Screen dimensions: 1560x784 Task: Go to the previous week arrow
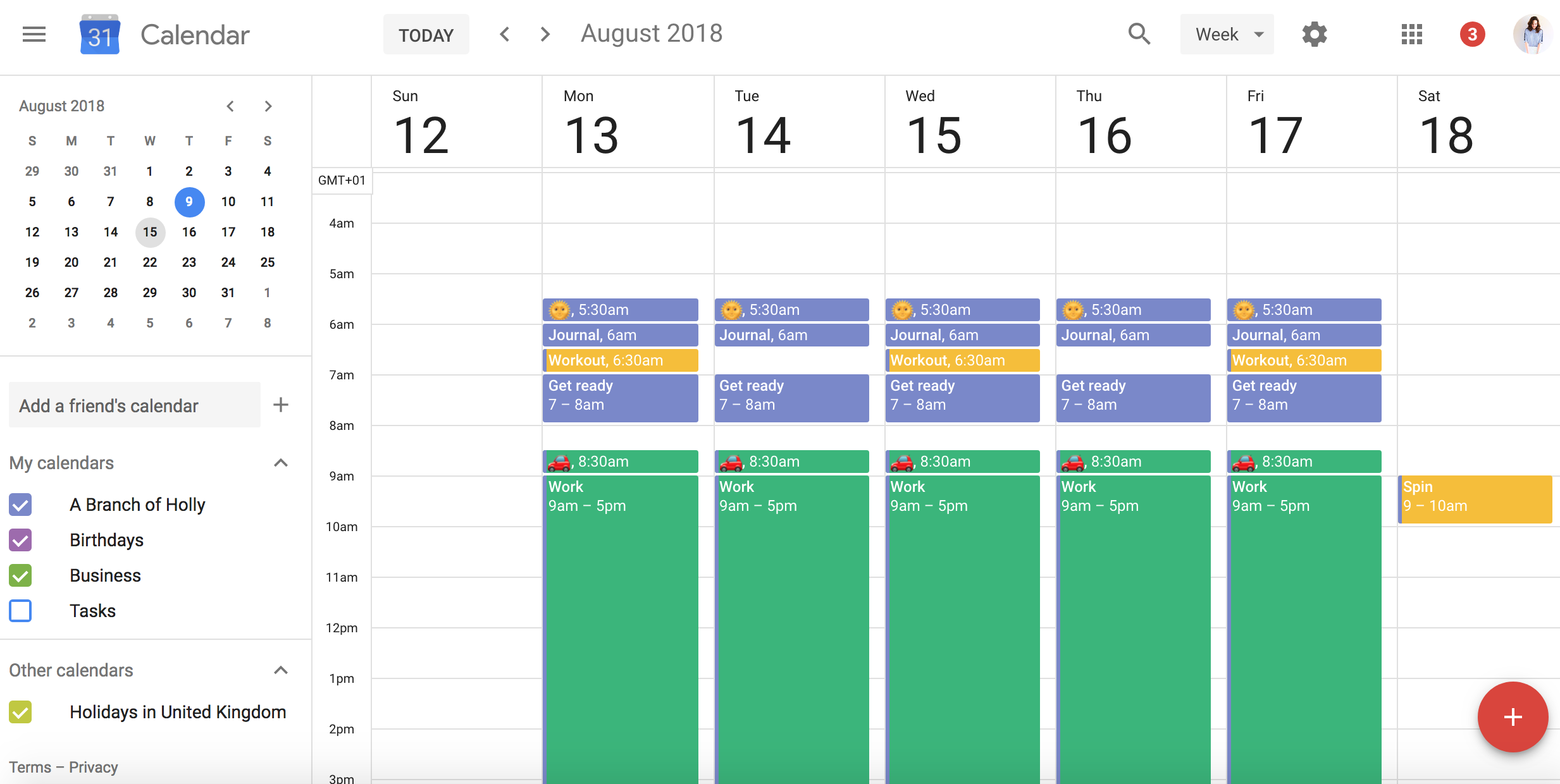[x=504, y=34]
